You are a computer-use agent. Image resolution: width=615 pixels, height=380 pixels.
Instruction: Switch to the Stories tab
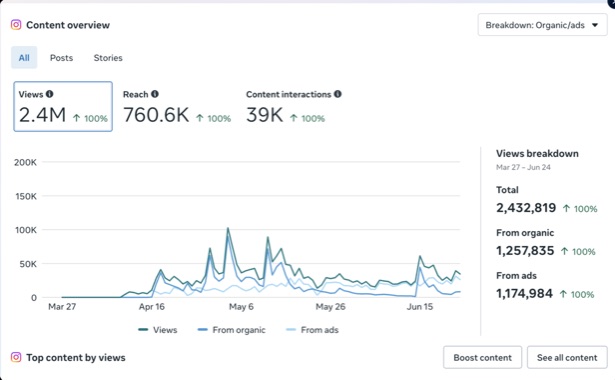(x=108, y=58)
